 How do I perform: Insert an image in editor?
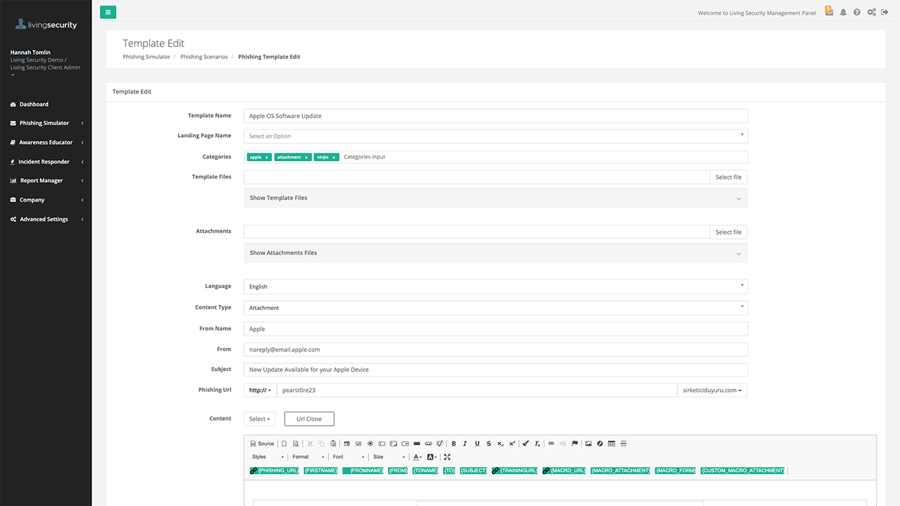tap(588, 443)
